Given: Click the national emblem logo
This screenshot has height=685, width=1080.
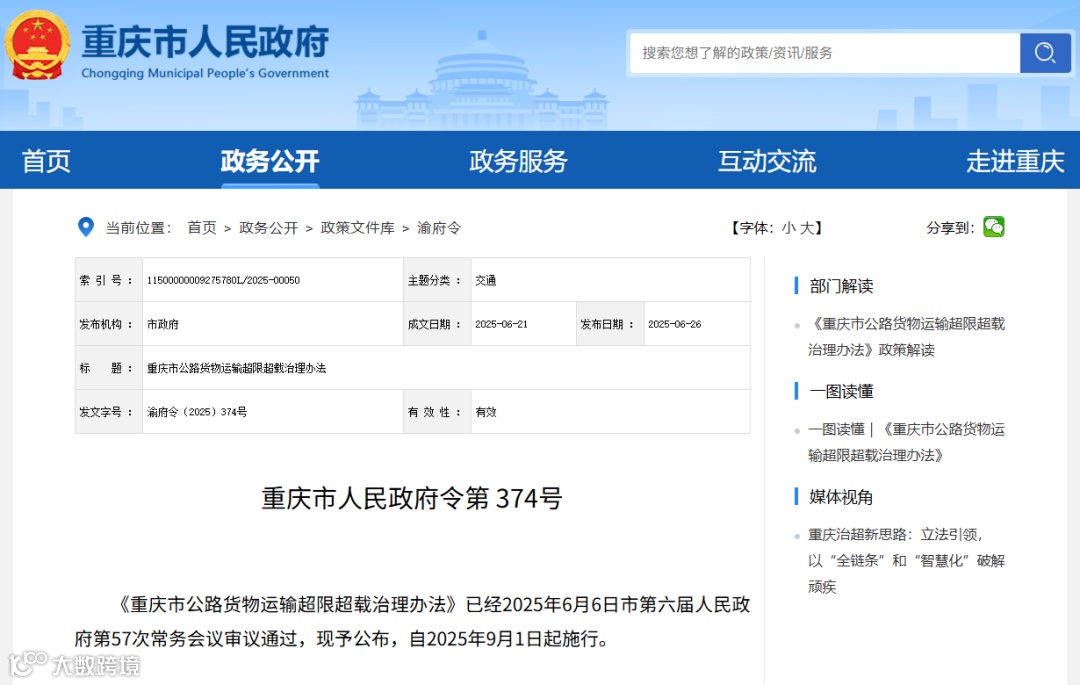Looking at the screenshot, I should [x=37, y=45].
